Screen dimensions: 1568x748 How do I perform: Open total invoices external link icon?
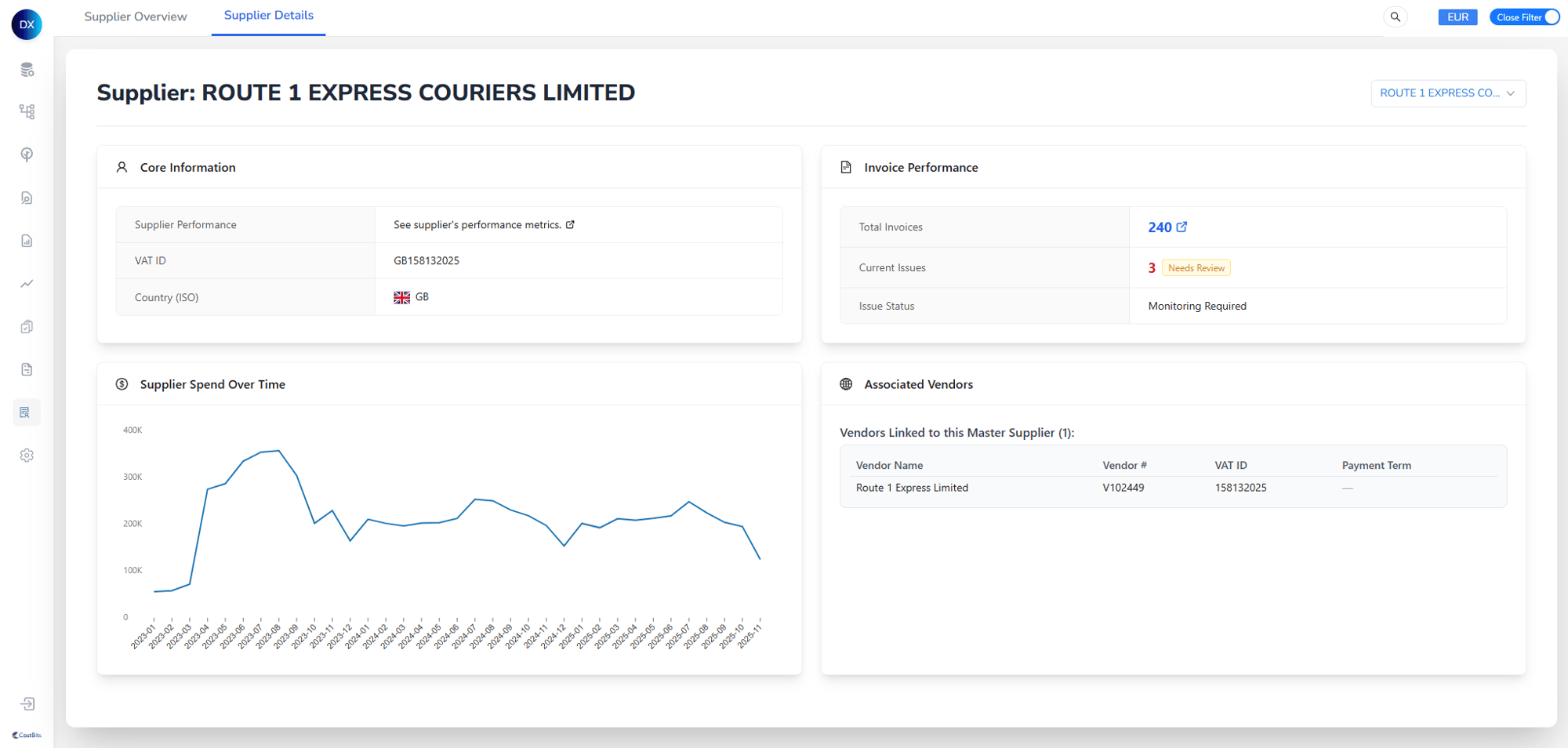1182,227
